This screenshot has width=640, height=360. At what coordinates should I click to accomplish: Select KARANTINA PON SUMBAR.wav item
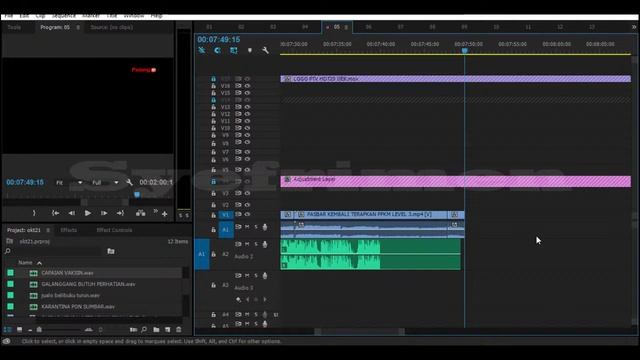click(78, 307)
